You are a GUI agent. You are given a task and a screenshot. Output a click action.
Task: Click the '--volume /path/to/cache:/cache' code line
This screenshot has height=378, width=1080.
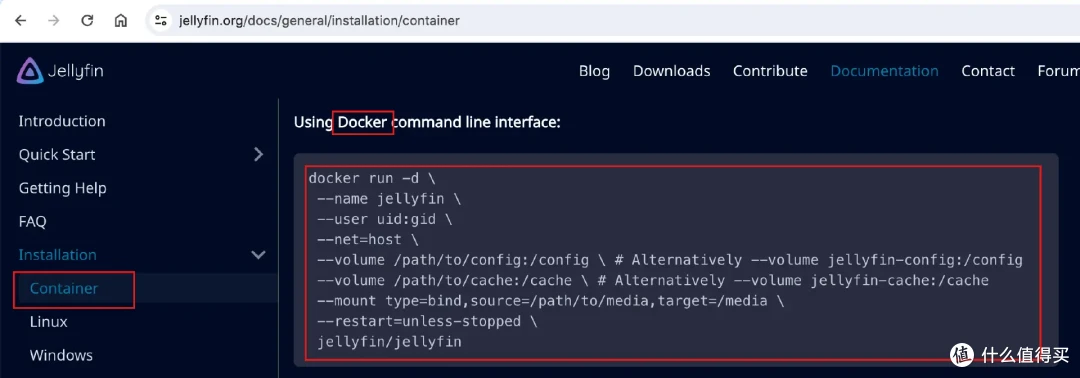(653, 281)
